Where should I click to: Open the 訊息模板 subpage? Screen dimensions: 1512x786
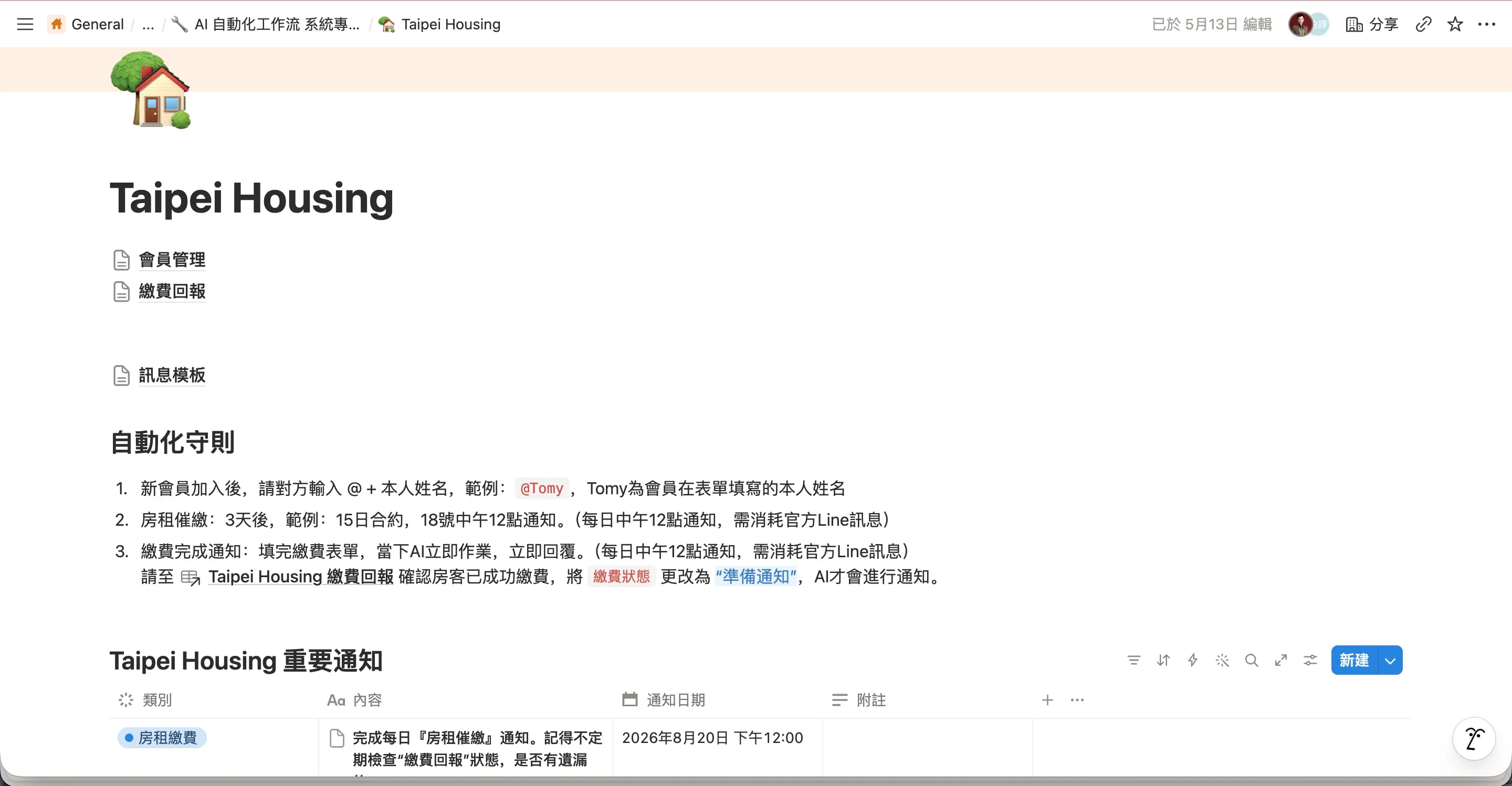tap(172, 375)
